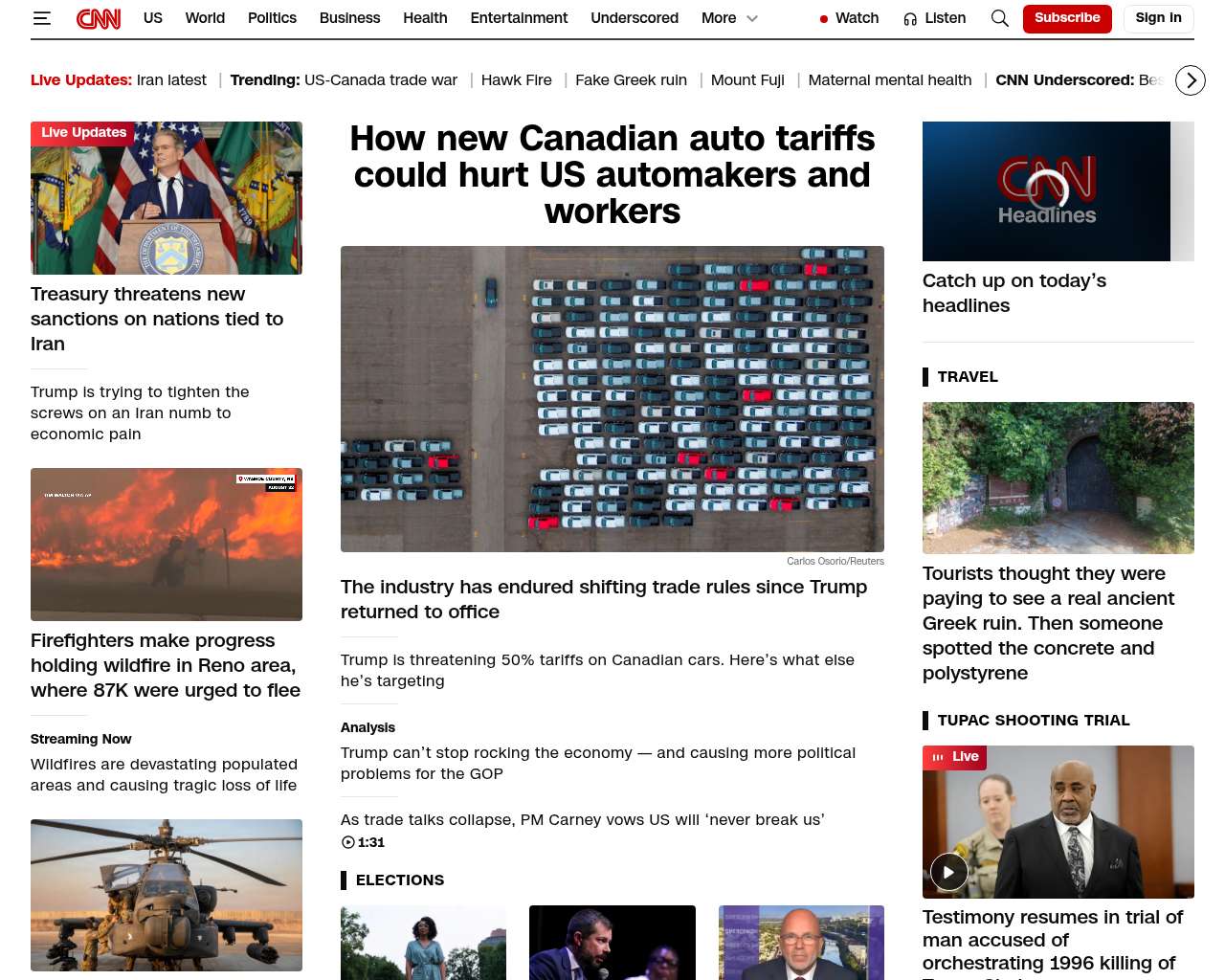The height and width of the screenshot is (980, 1225).
Task: Open the bearded man on stage elections thumbnail
Action: coord(612,943)
